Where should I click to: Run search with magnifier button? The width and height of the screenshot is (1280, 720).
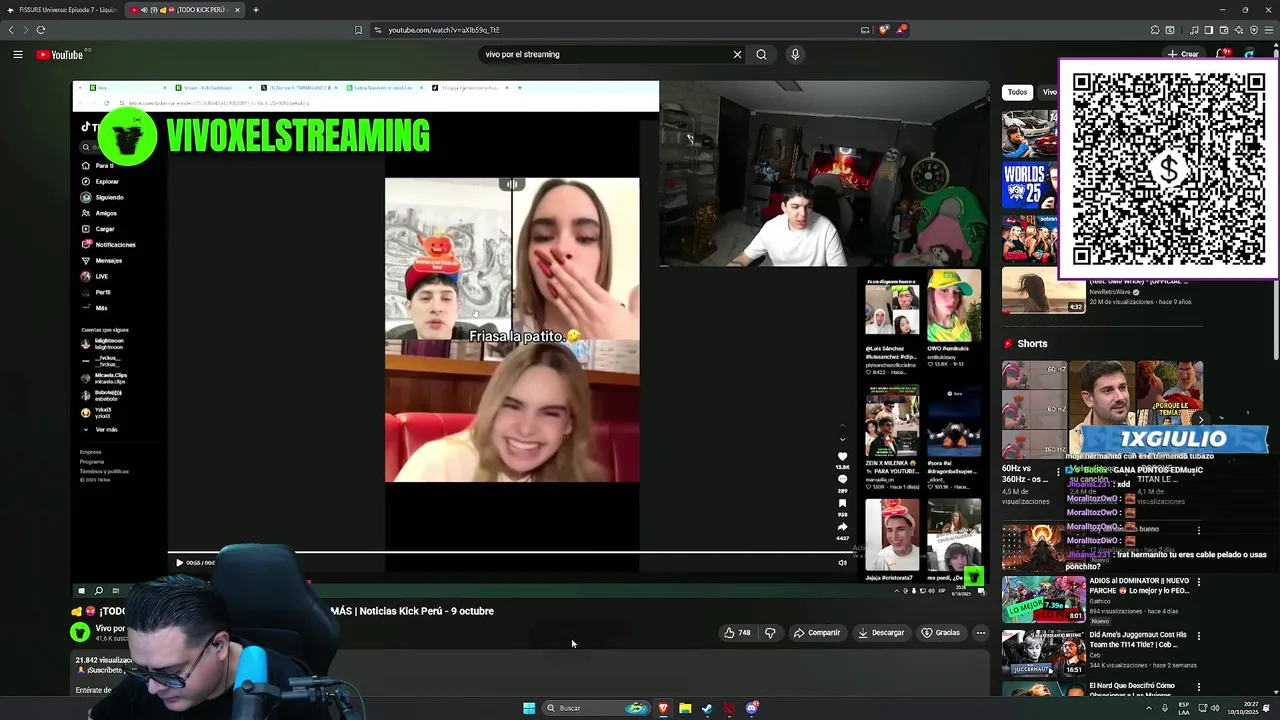[x=761, y=55]
